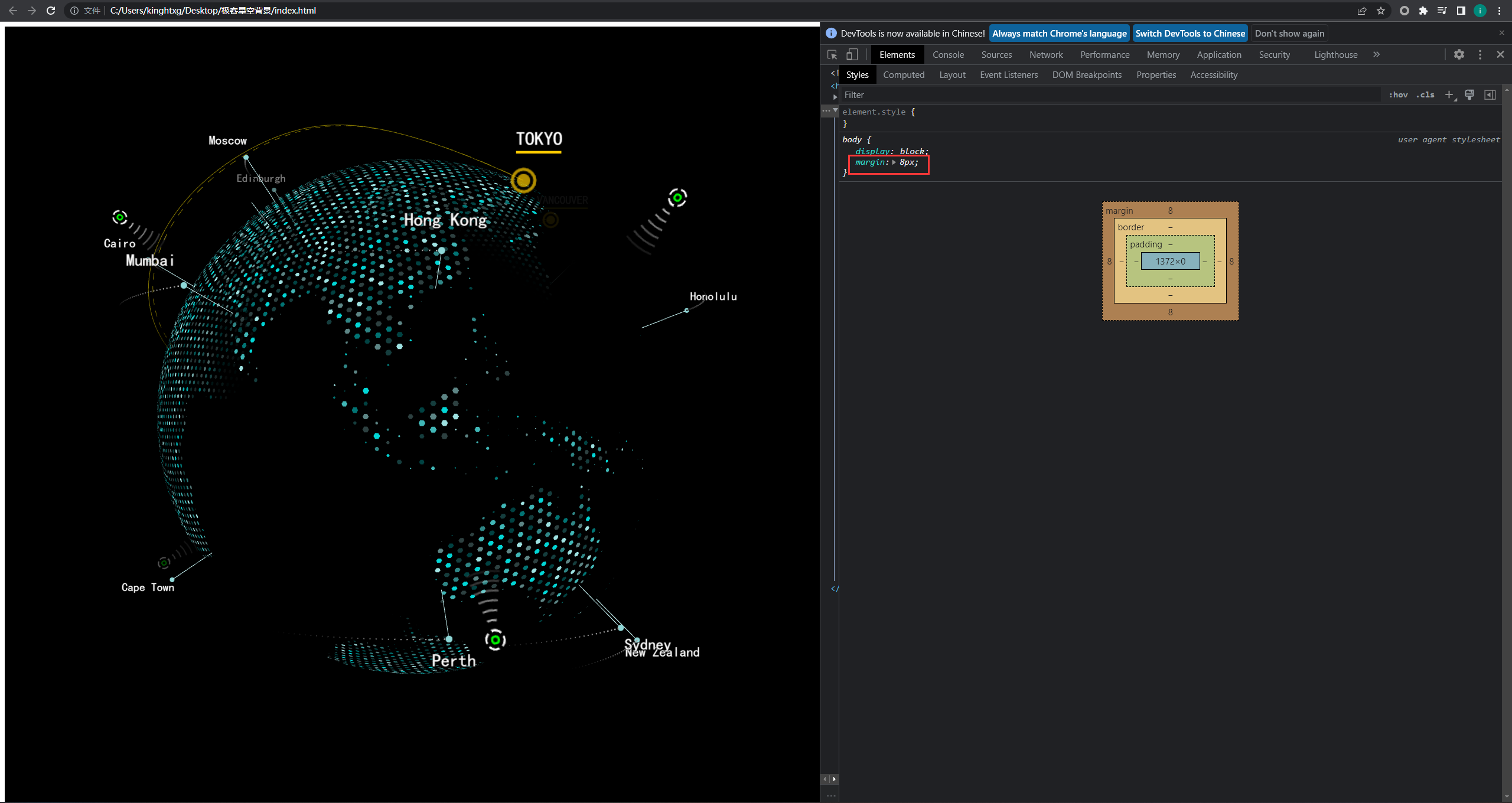This screenshot has height=803, width=1512.
Task: Expand the collapsed DOM node triangle
Action: [x=835, y=97]
